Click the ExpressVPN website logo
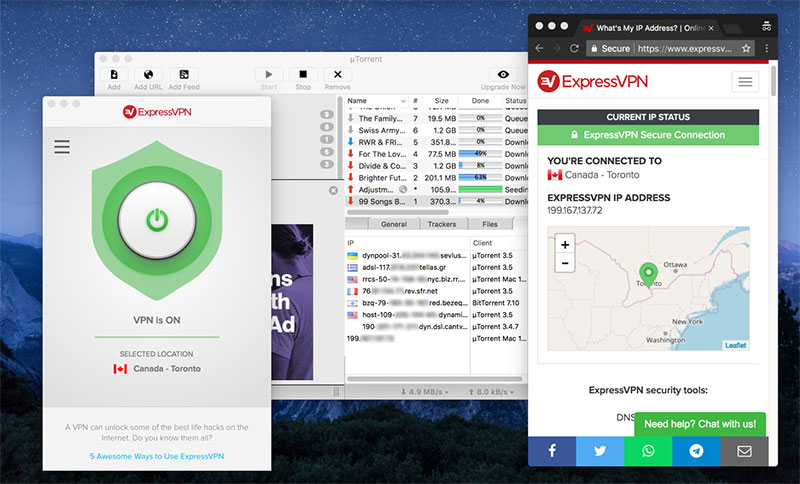 coord(592,81)
